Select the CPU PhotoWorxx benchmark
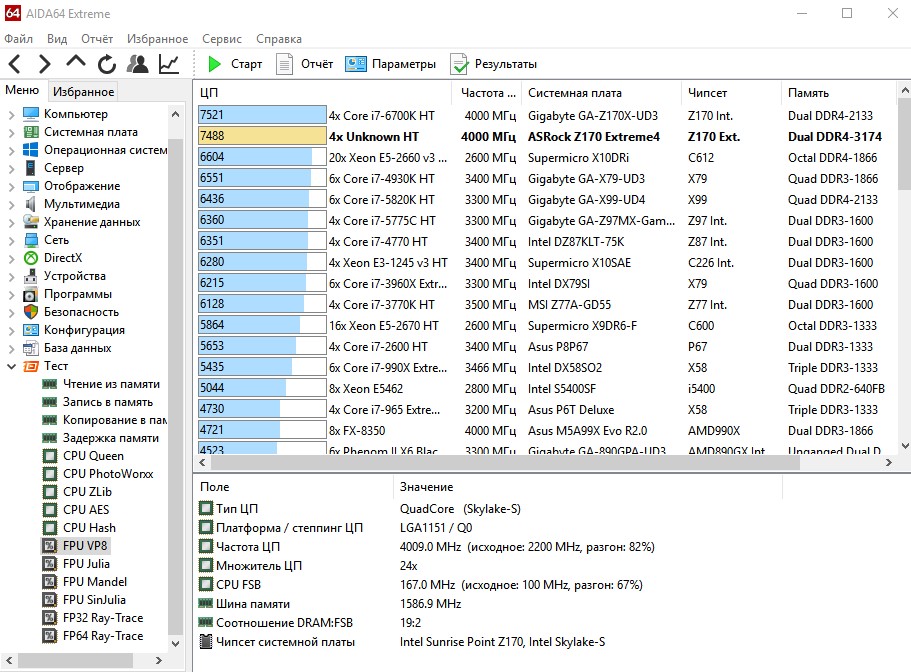 coord(98,474)
